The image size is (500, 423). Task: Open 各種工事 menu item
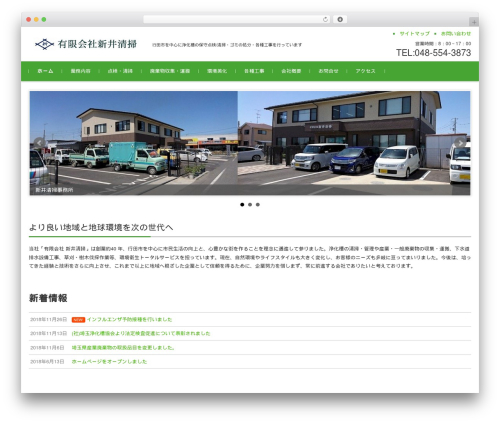coord(254,71)
